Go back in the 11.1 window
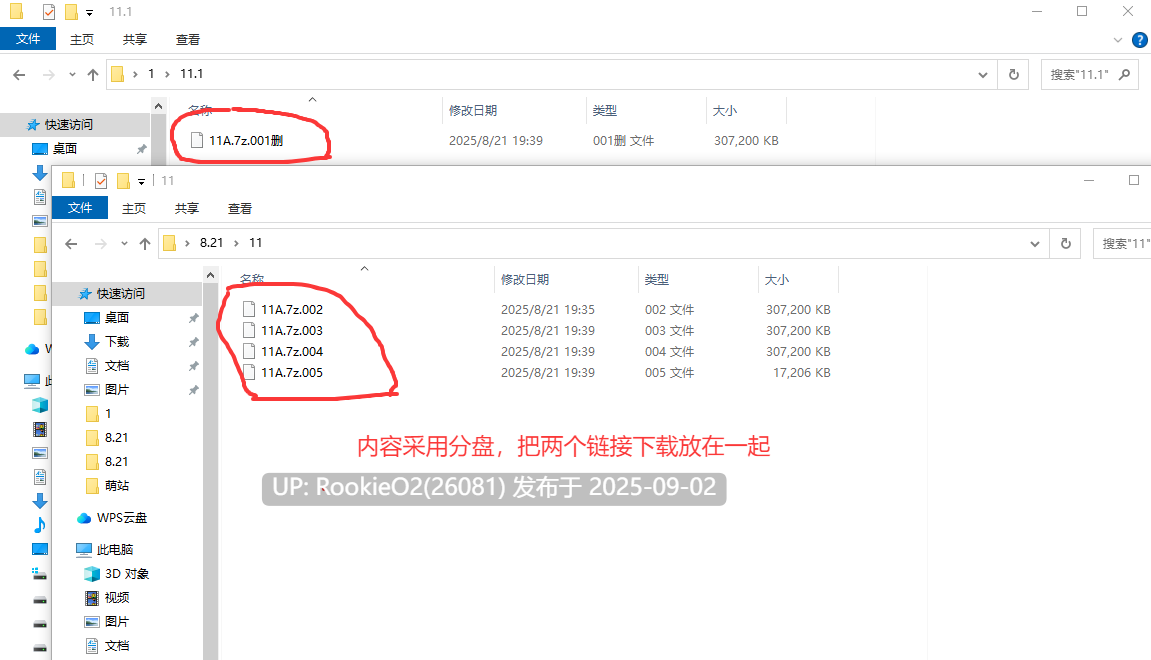 (19, 74)
